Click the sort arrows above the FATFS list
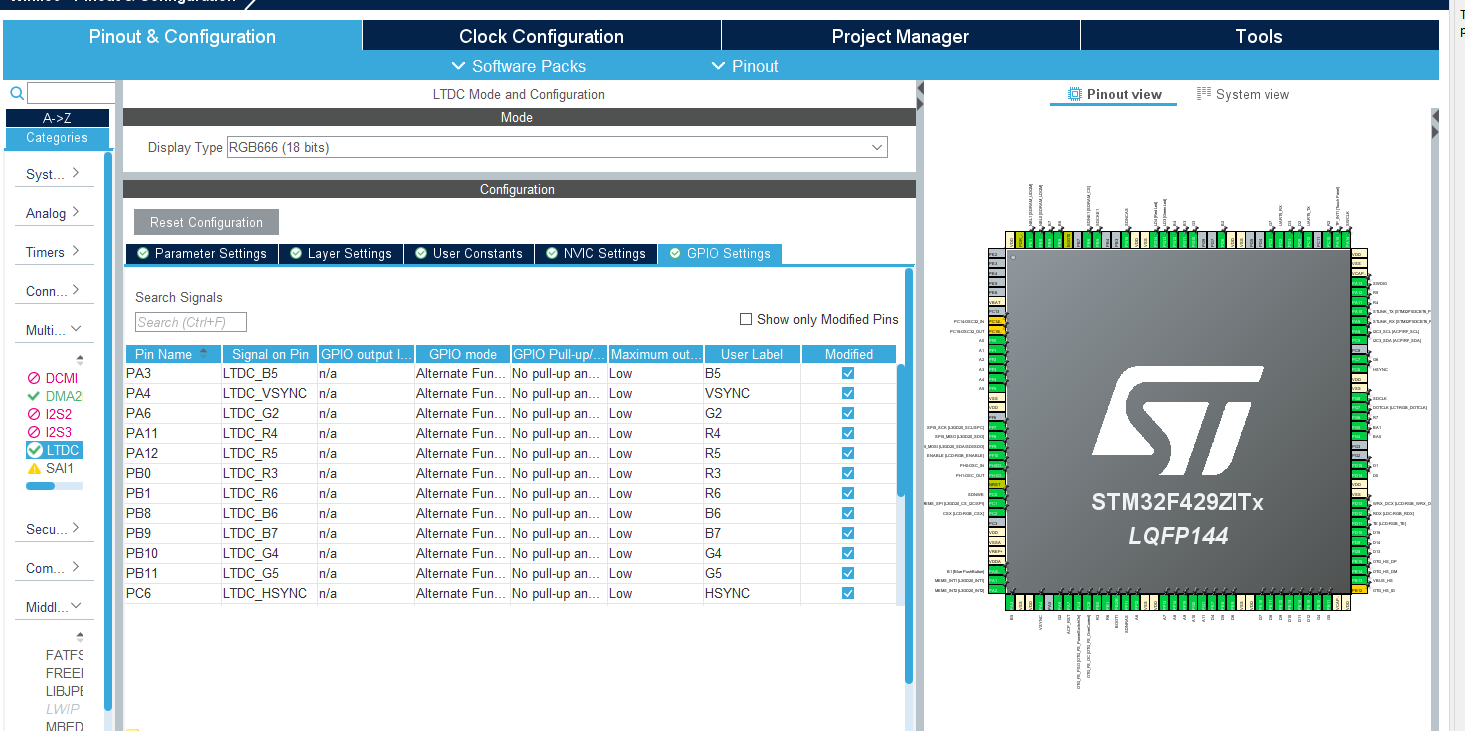The image size is (1465, 731). click(x=80, y=636)
